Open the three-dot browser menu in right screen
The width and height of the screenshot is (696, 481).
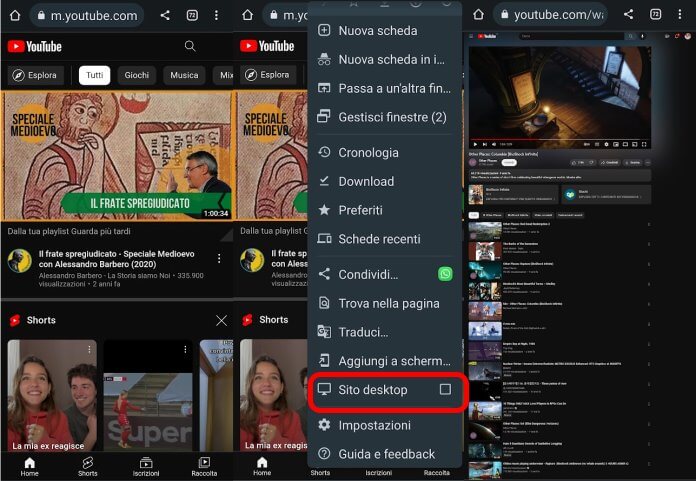click(x=680, y=15)
